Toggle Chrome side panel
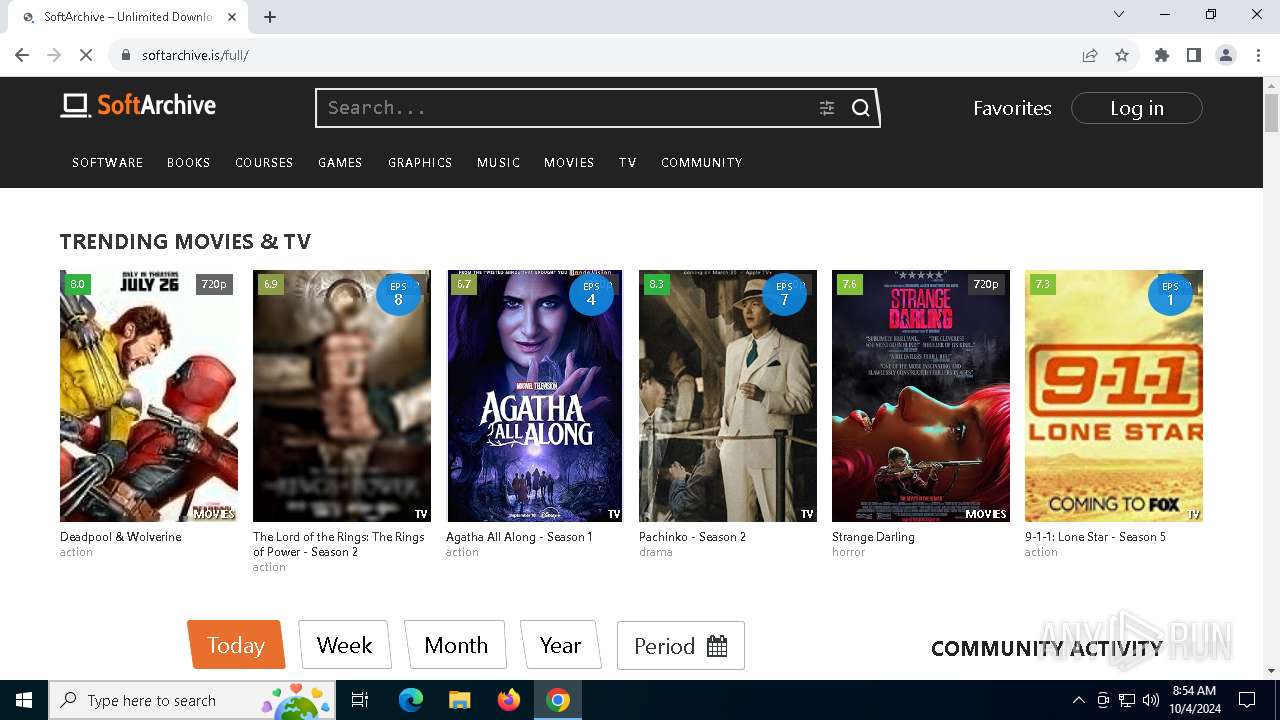Viewport: 1280px width, 720px height. tap(1194, 55)
